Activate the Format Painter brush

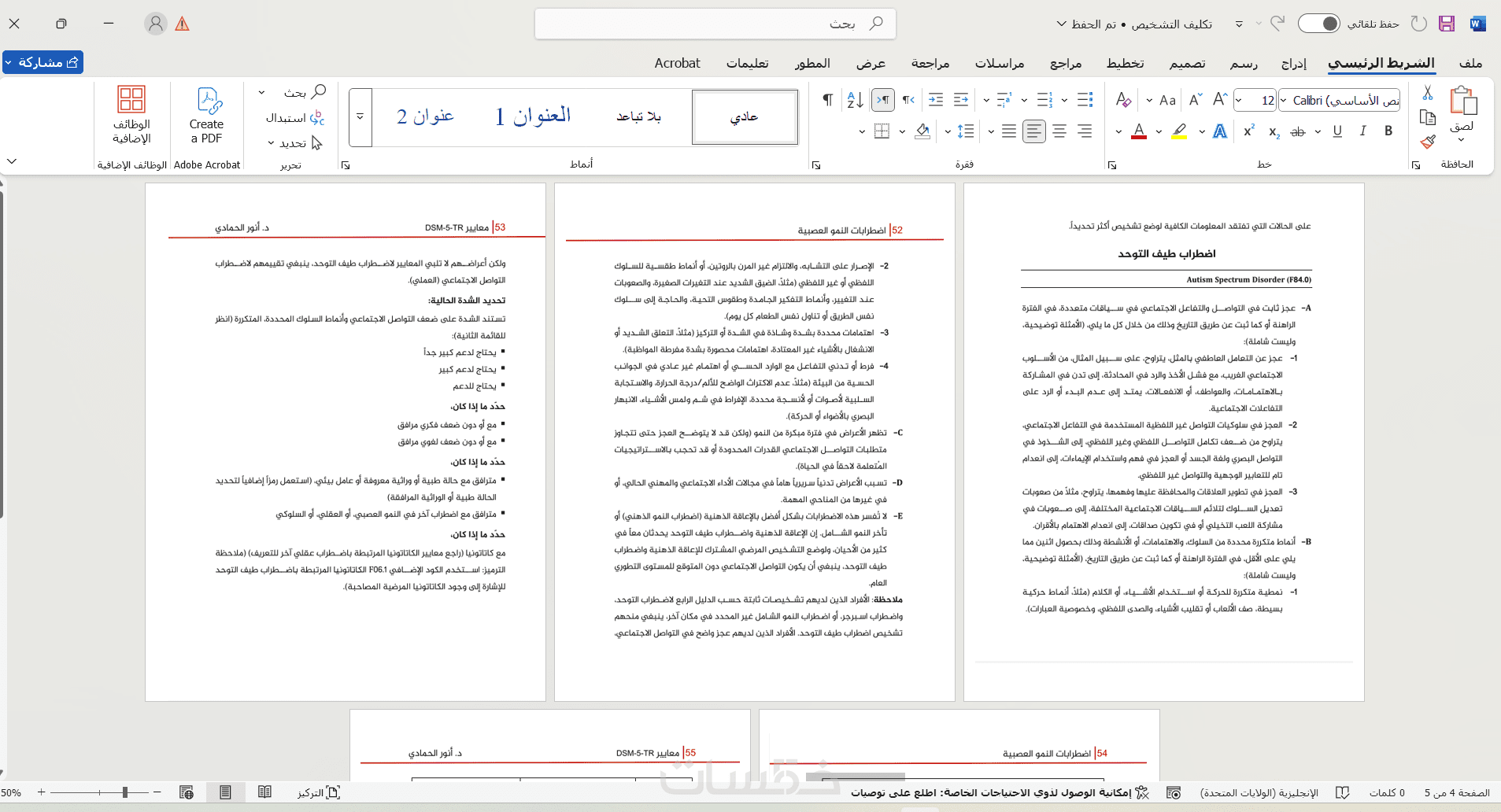point(1428,142)
